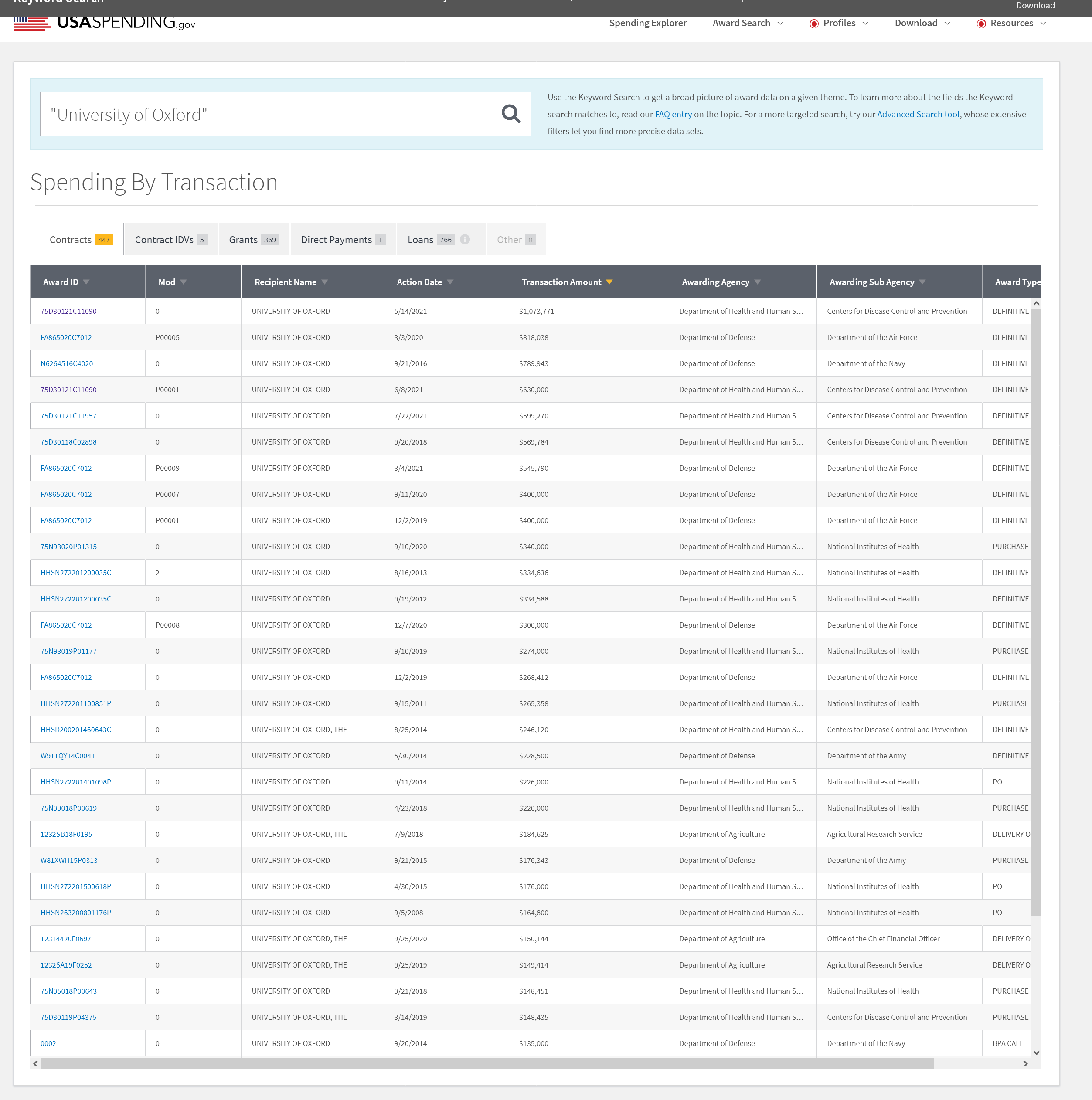Open award HHSD200201460643C link

76,730
